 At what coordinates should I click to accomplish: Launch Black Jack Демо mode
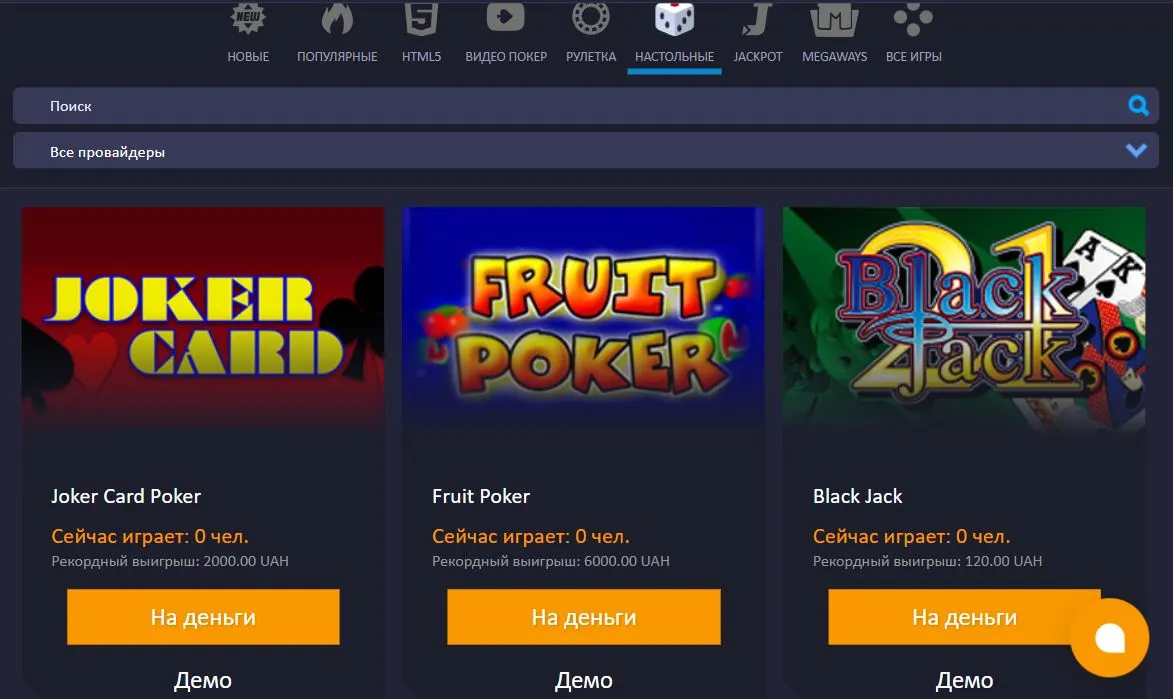(x=964, y=680)
